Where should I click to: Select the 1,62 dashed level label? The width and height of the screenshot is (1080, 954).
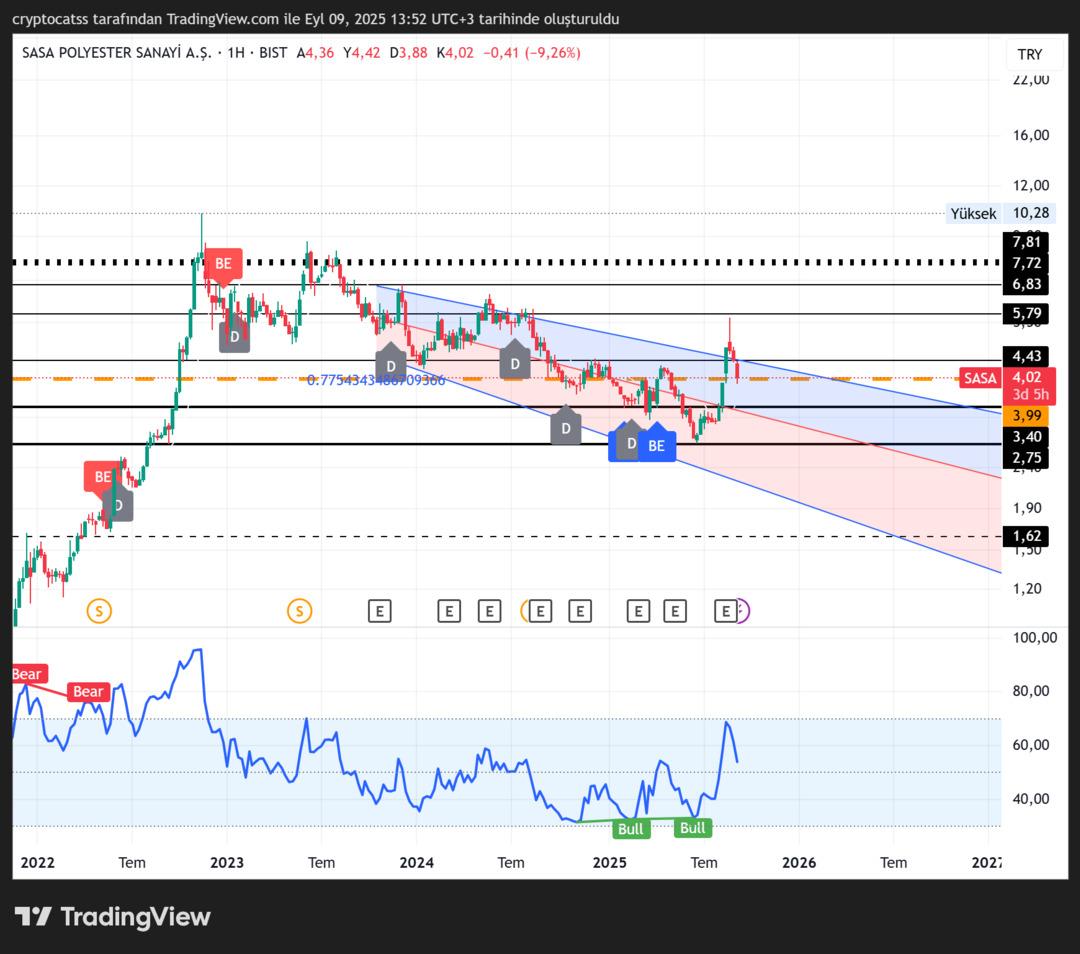pos(1026,536)
